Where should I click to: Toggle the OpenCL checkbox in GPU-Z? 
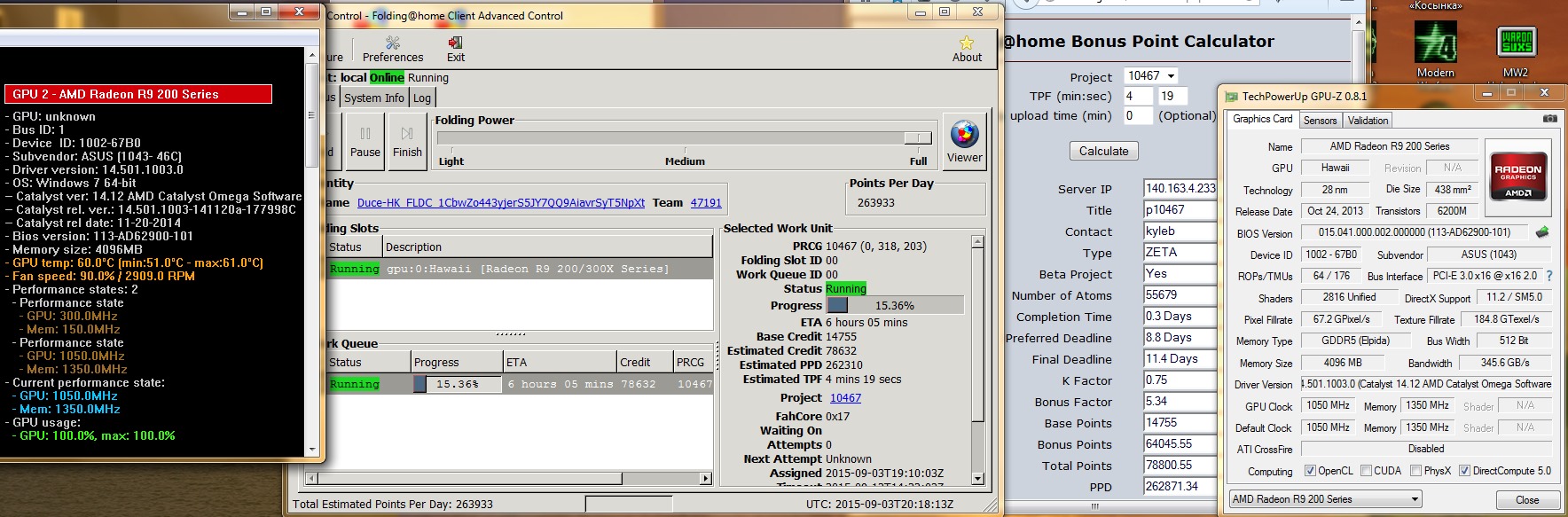(1310, 471)
